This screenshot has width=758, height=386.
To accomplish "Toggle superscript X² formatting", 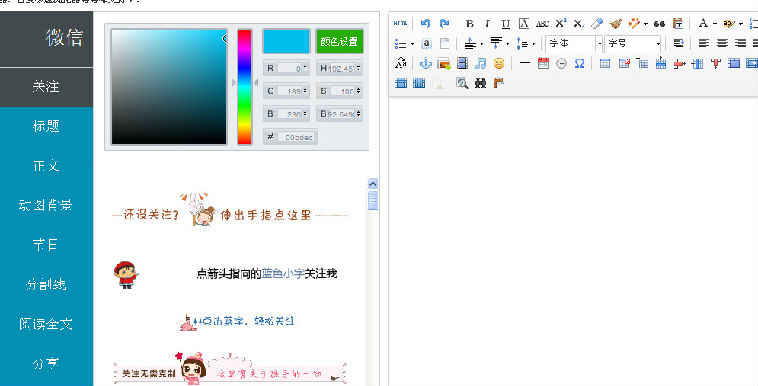I will (x=560, y=23).
